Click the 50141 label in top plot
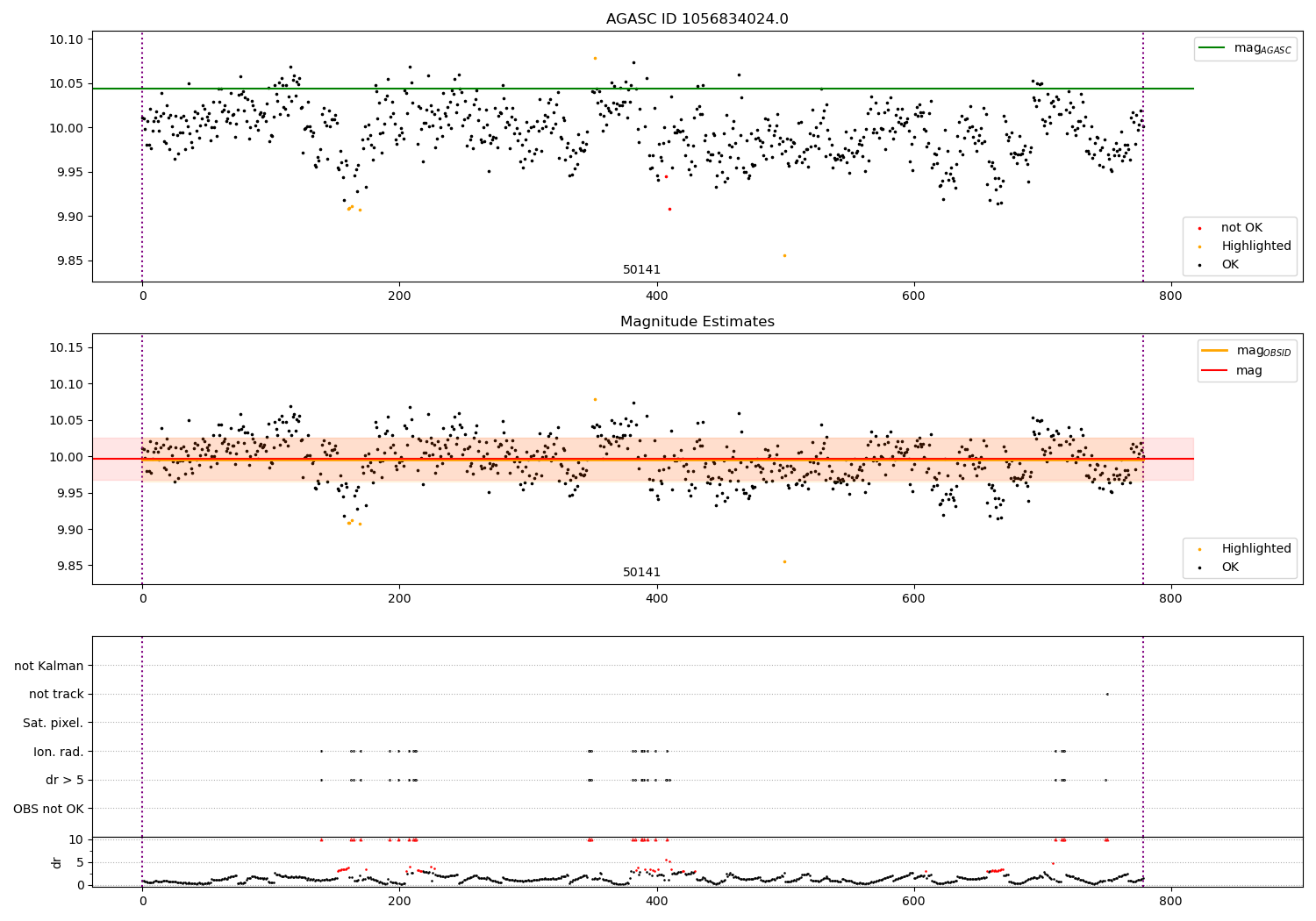Screen dimensions: 1316x921 [641, 269]
